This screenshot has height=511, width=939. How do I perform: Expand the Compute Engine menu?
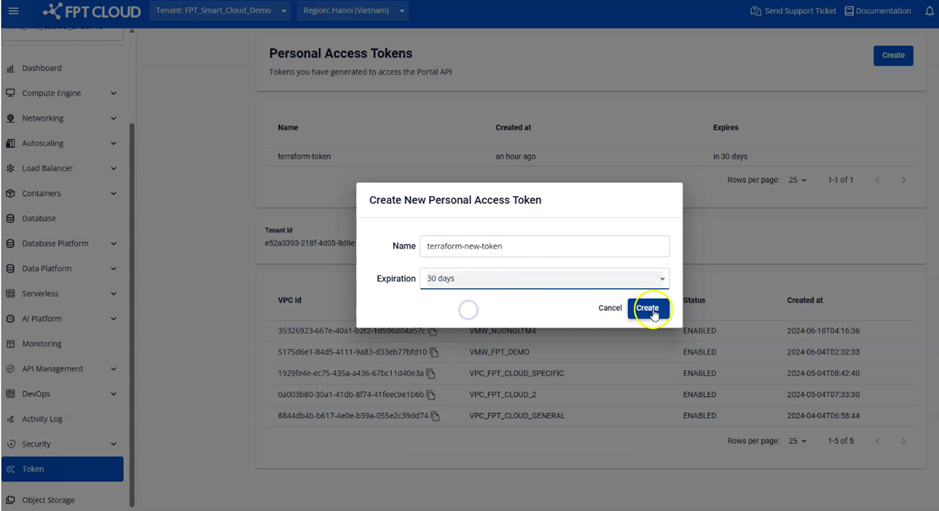point(66,93)
